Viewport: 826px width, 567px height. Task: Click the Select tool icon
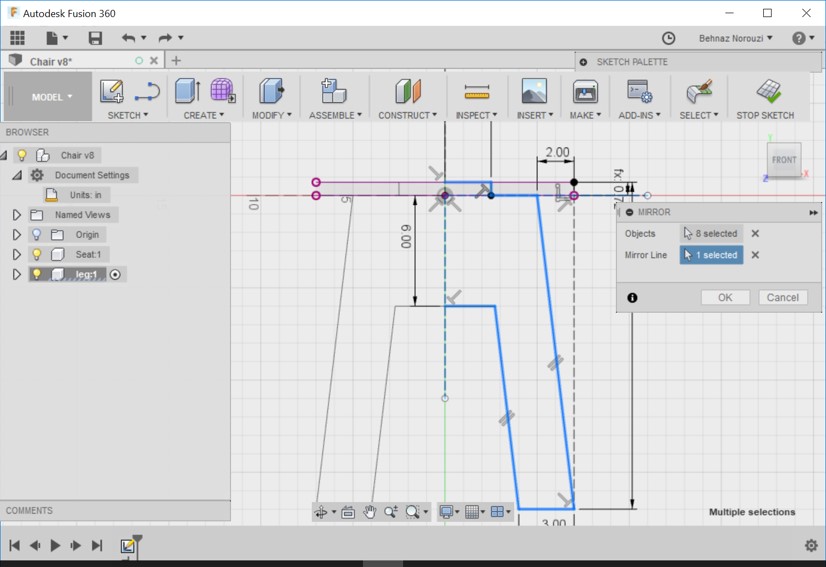[x=699, y=91]
